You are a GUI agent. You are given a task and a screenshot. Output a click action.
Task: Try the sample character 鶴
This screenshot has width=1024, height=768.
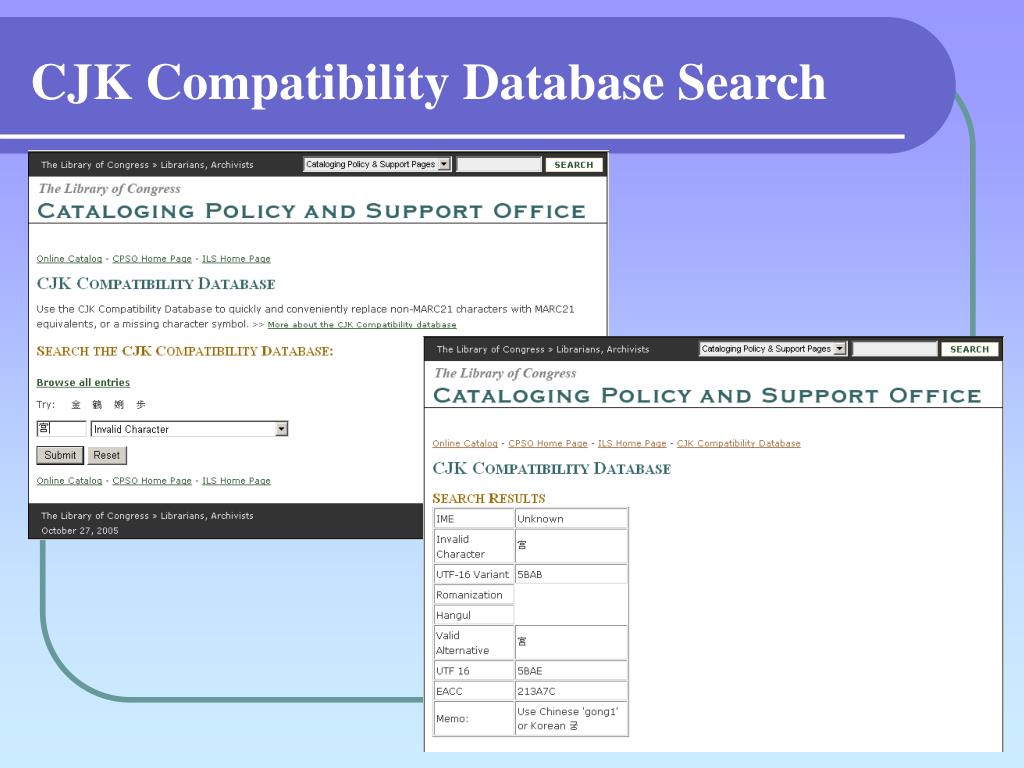pos(97,405)
